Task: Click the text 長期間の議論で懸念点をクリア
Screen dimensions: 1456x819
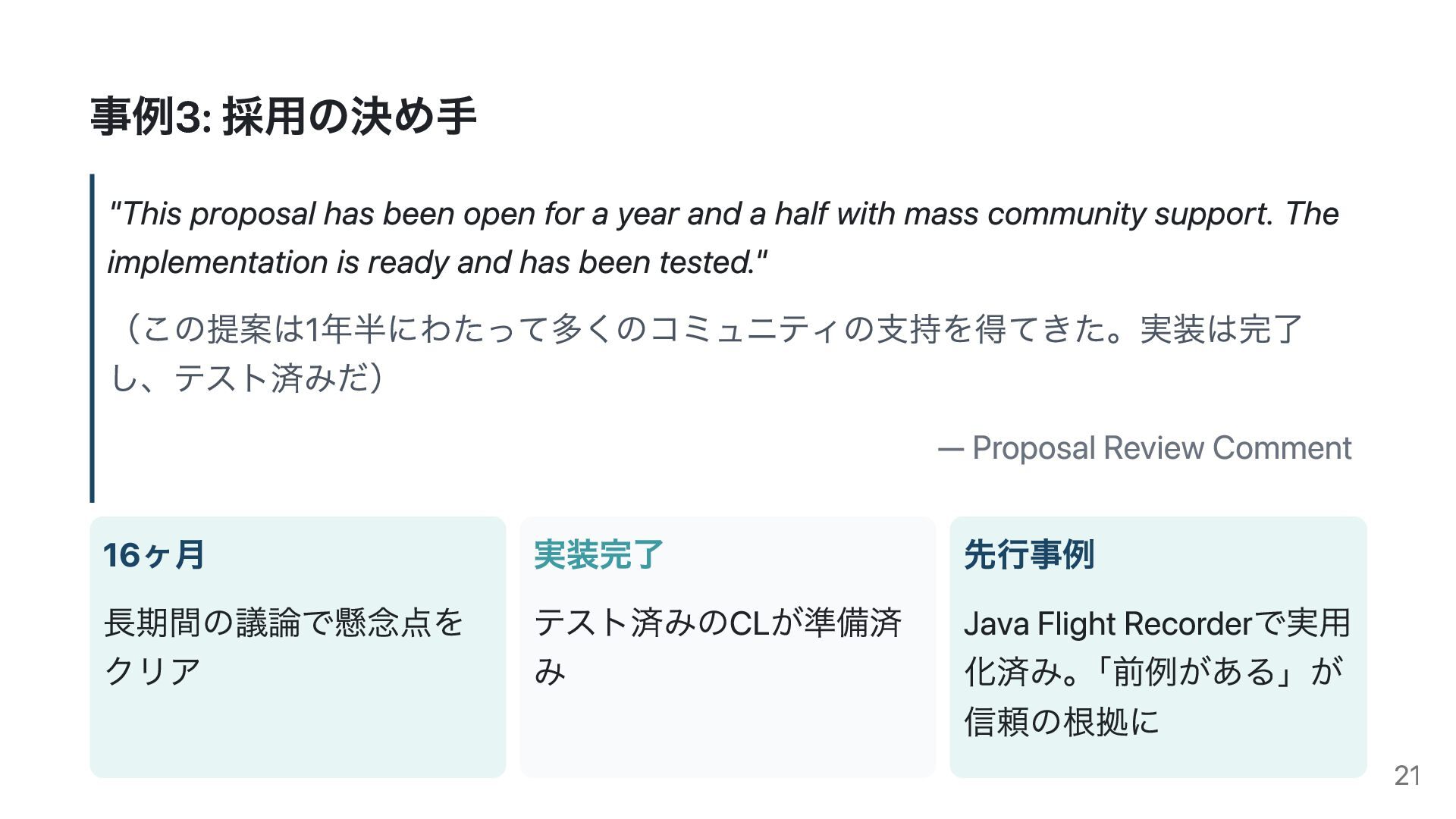Action: [x=284, y=647]
